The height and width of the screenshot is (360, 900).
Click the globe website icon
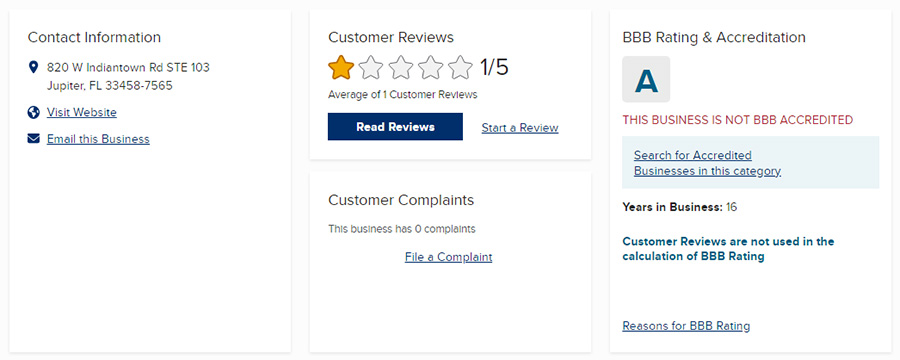pyautogui.click(x=33, y=112)
